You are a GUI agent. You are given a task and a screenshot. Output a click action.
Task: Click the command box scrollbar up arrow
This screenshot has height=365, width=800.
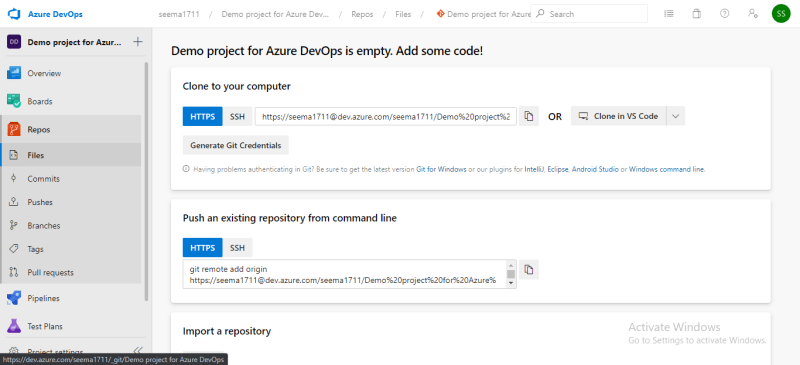point(511,264)
